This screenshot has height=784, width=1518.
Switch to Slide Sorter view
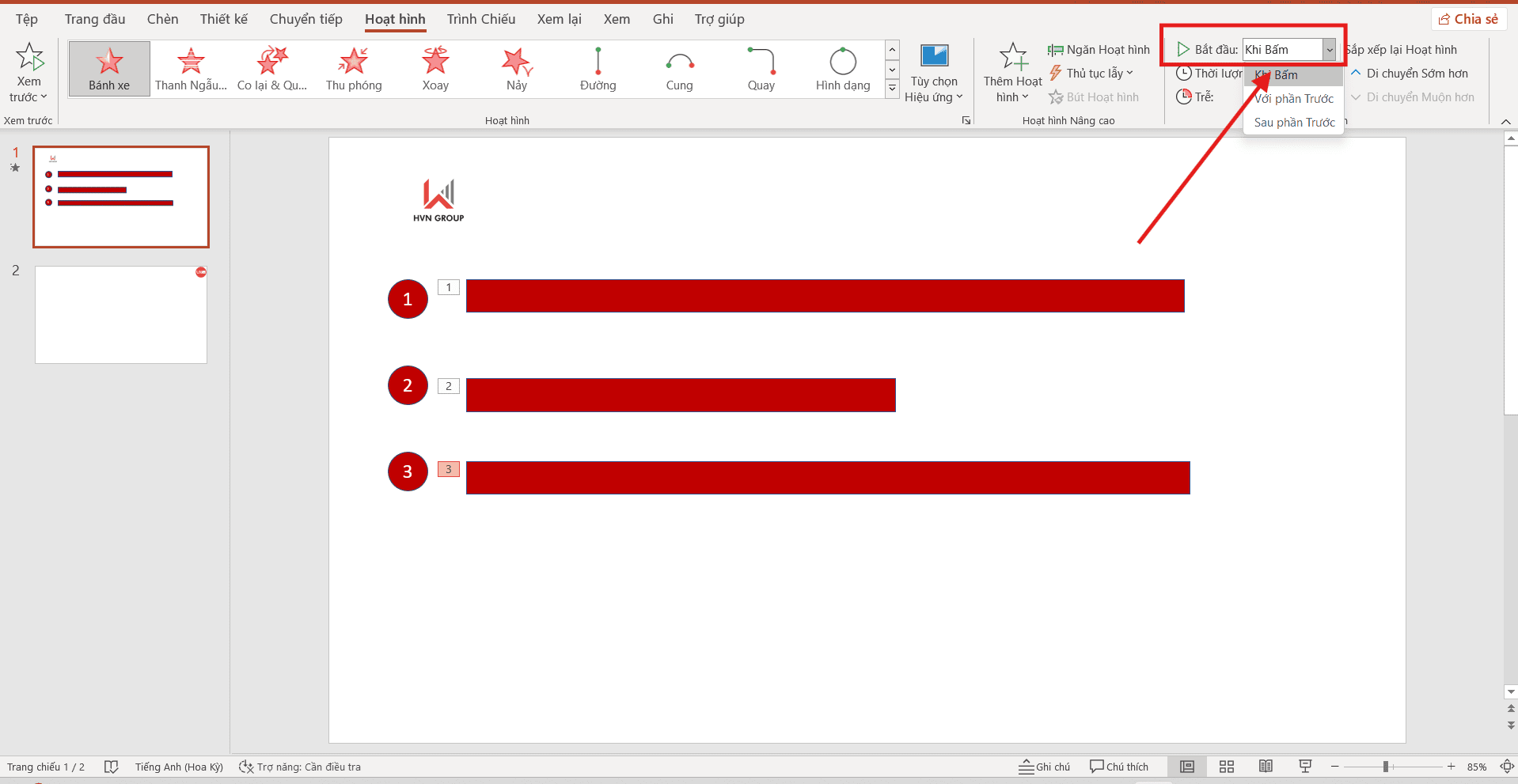pyautogui.click(x=1227, y=767)
